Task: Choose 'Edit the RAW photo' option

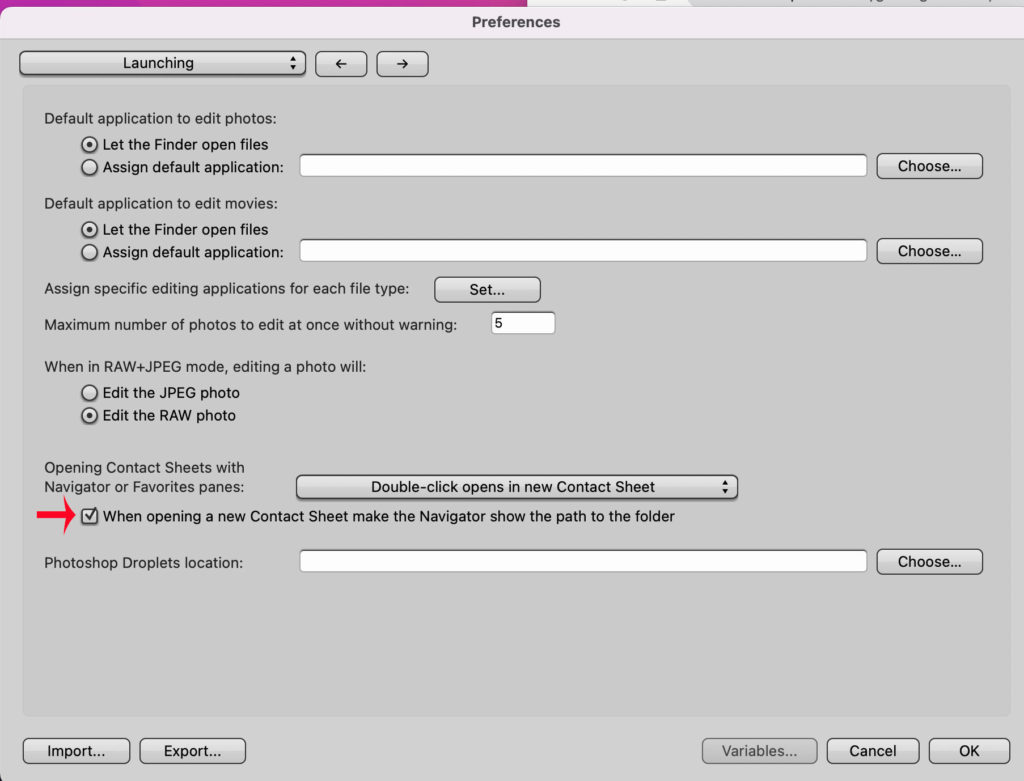Action: 90,415
